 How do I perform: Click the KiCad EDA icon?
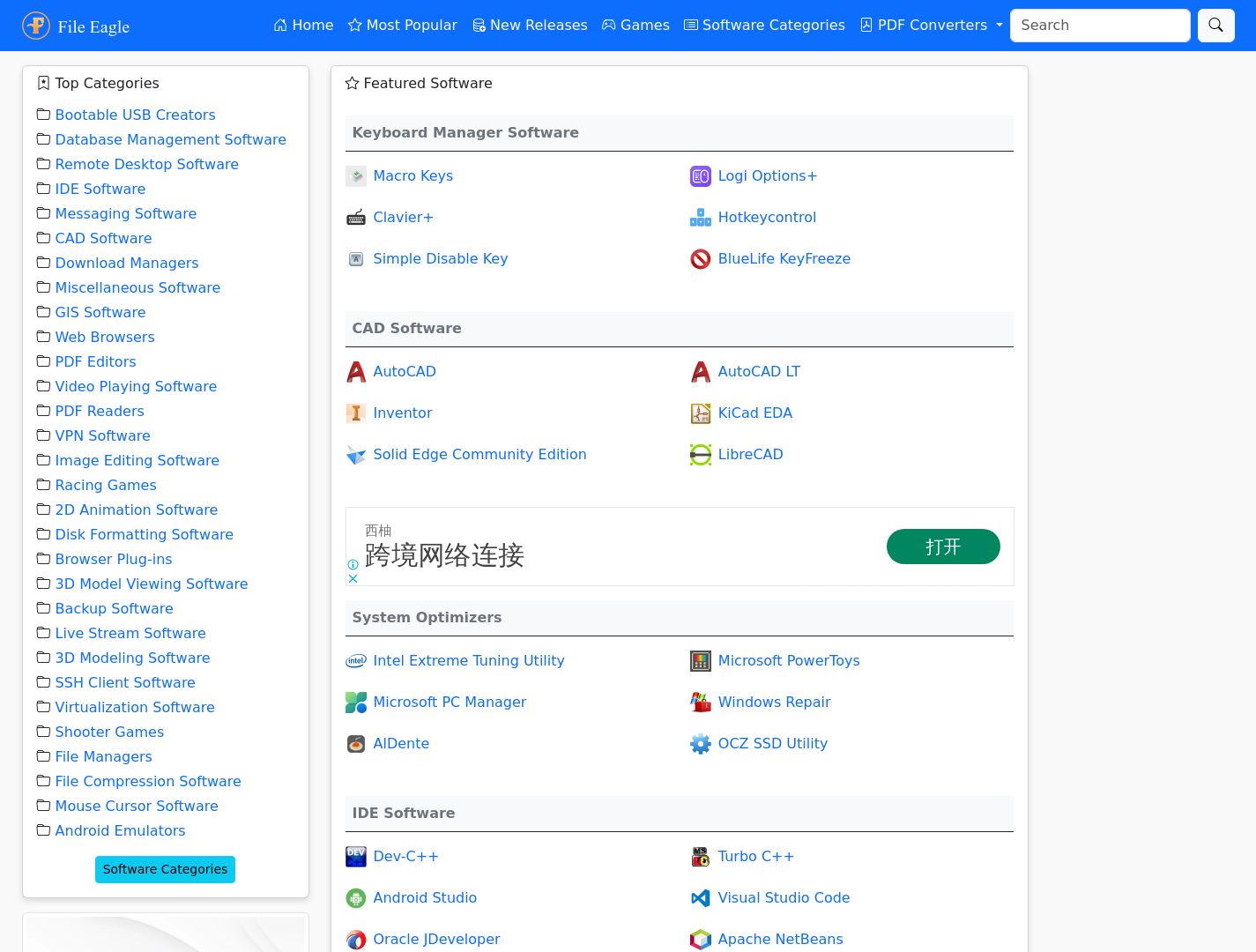701,413
